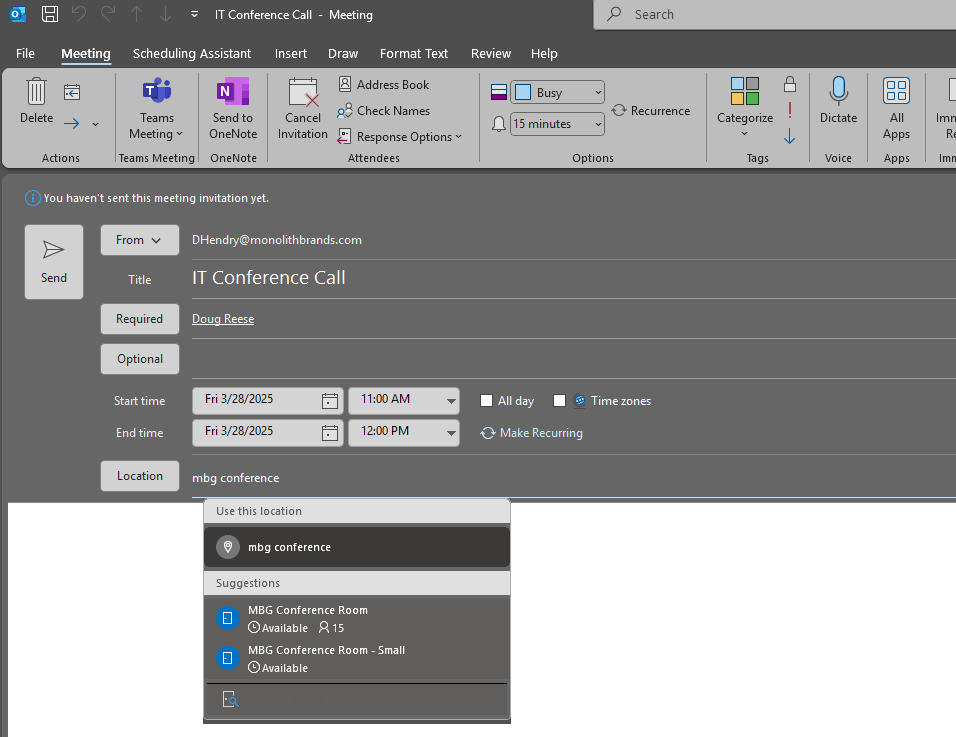This screenshot has width=956, height=737.
Task: Open the End time calendar picker icon
Action: [330, 432]
